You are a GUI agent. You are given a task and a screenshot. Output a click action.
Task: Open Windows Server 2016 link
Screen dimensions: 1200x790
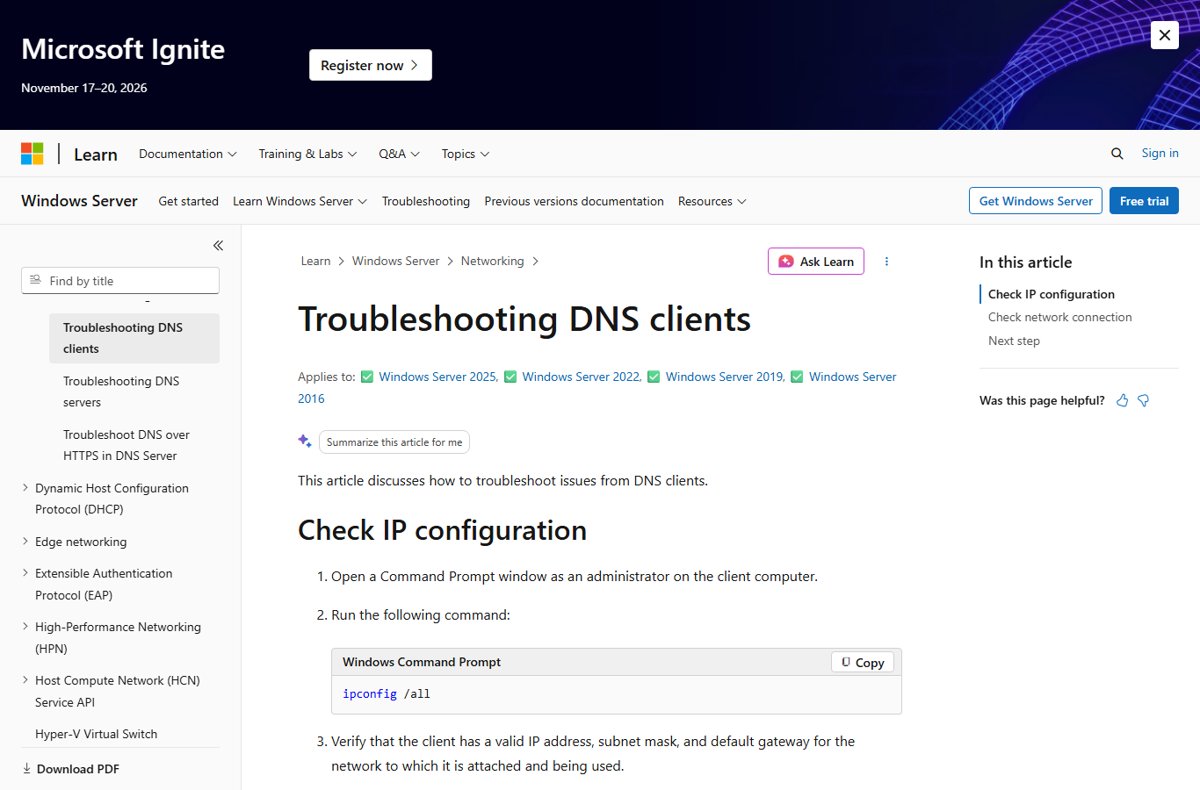[x=853, y=377]
